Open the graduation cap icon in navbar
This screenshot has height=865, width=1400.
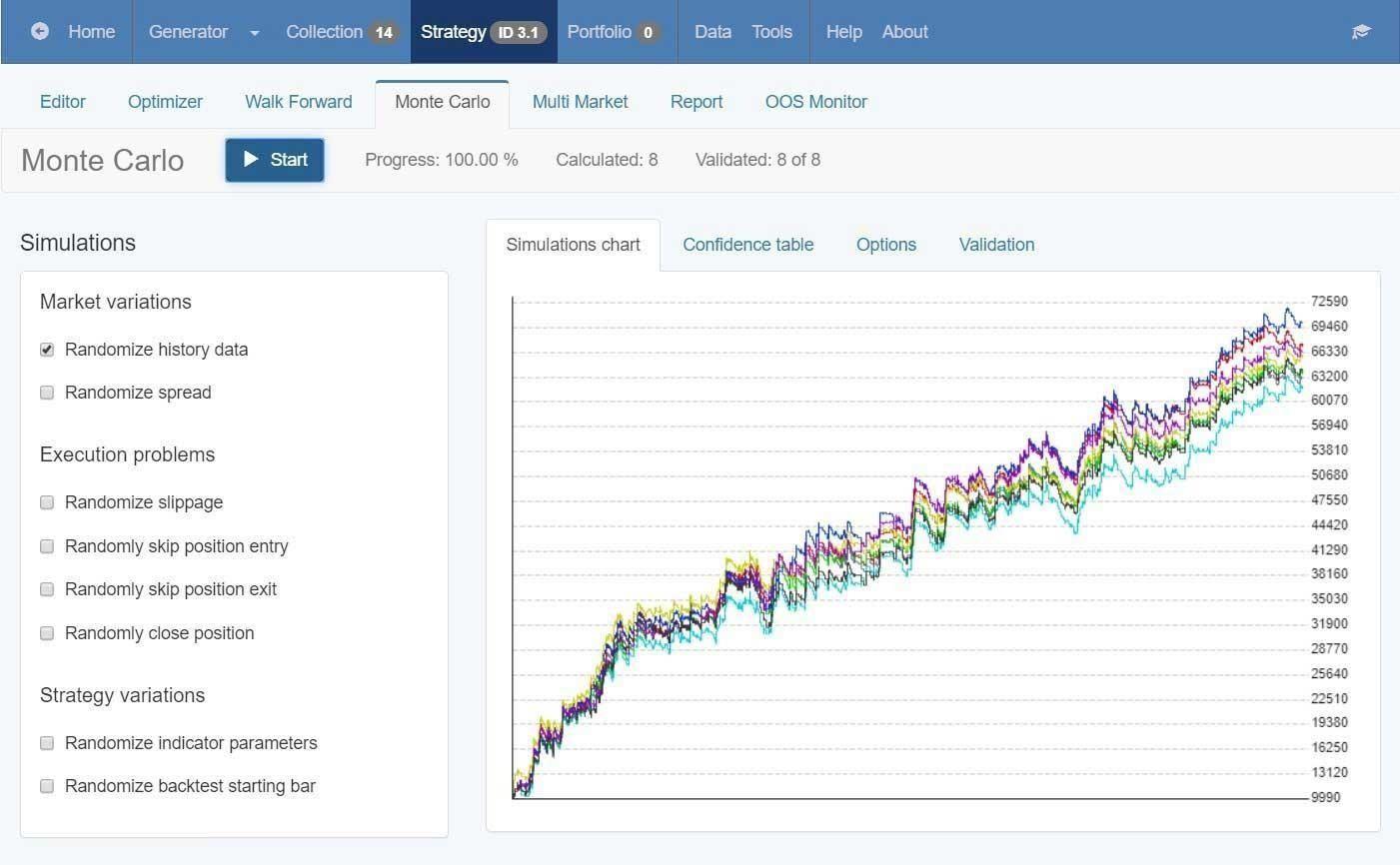(1361, 32)
